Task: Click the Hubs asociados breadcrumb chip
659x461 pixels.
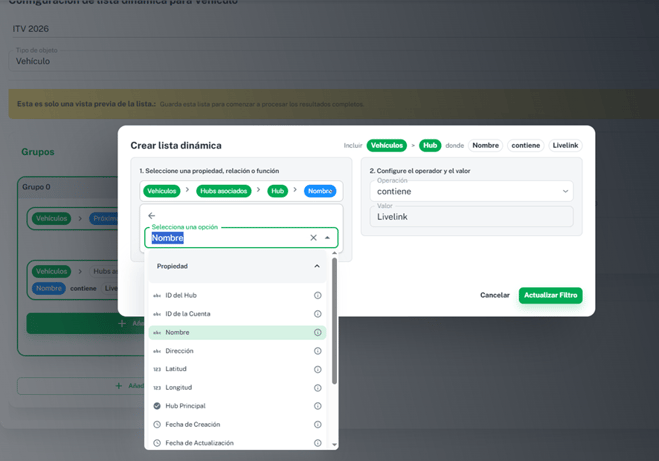Action: tap(224, 191)
